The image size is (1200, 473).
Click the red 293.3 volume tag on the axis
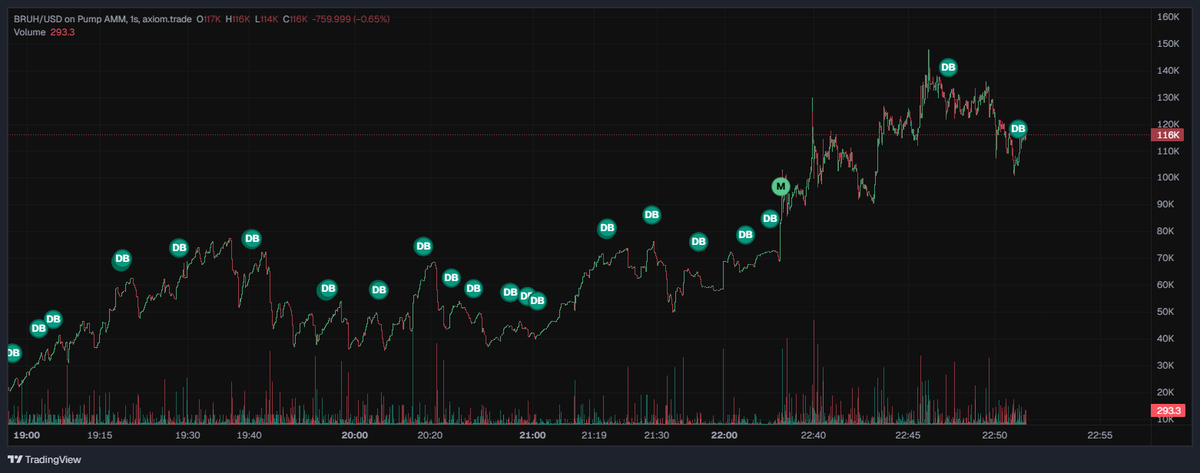1168,411
